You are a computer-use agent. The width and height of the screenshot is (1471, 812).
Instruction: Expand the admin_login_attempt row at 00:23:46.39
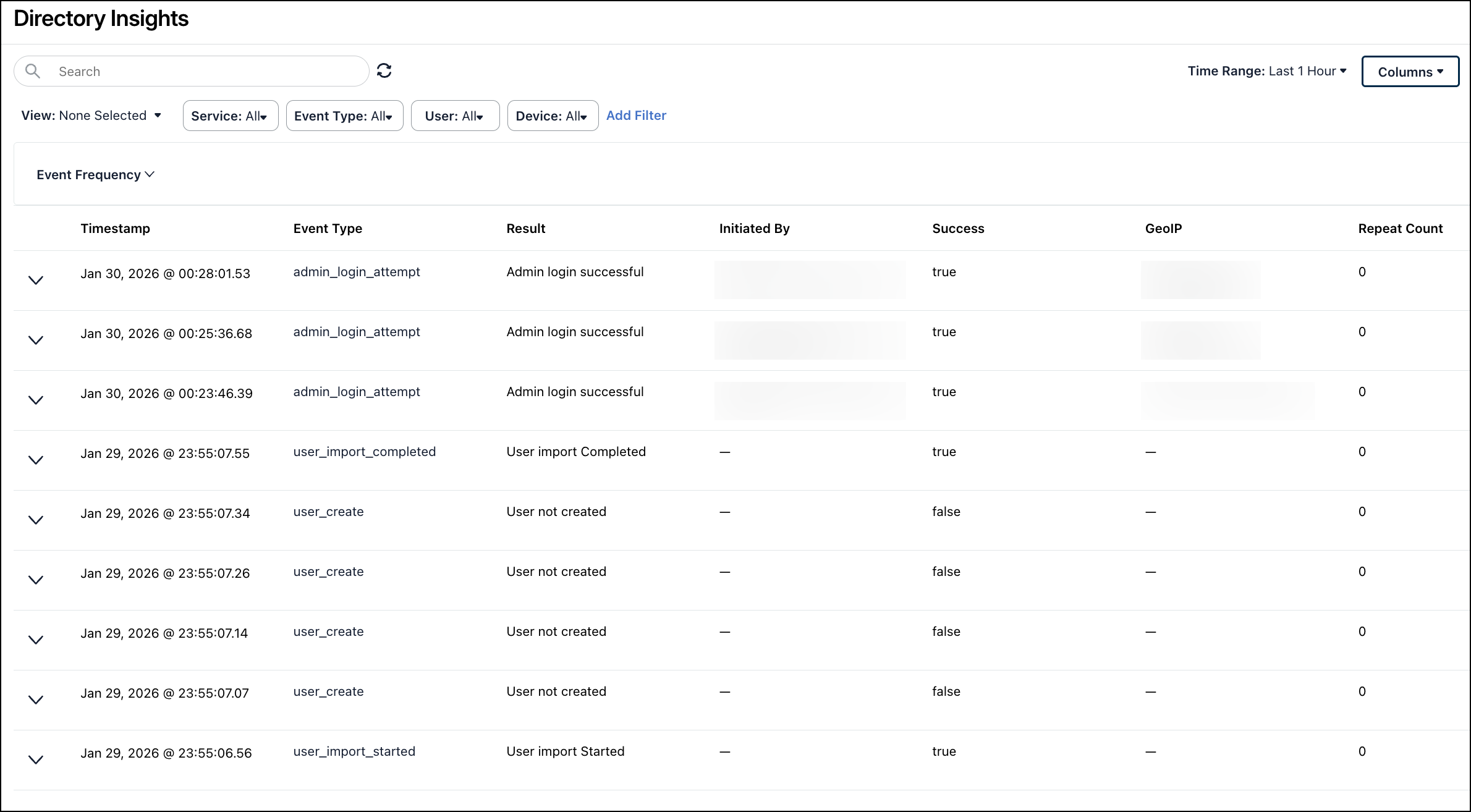click(x=35, y=400)
